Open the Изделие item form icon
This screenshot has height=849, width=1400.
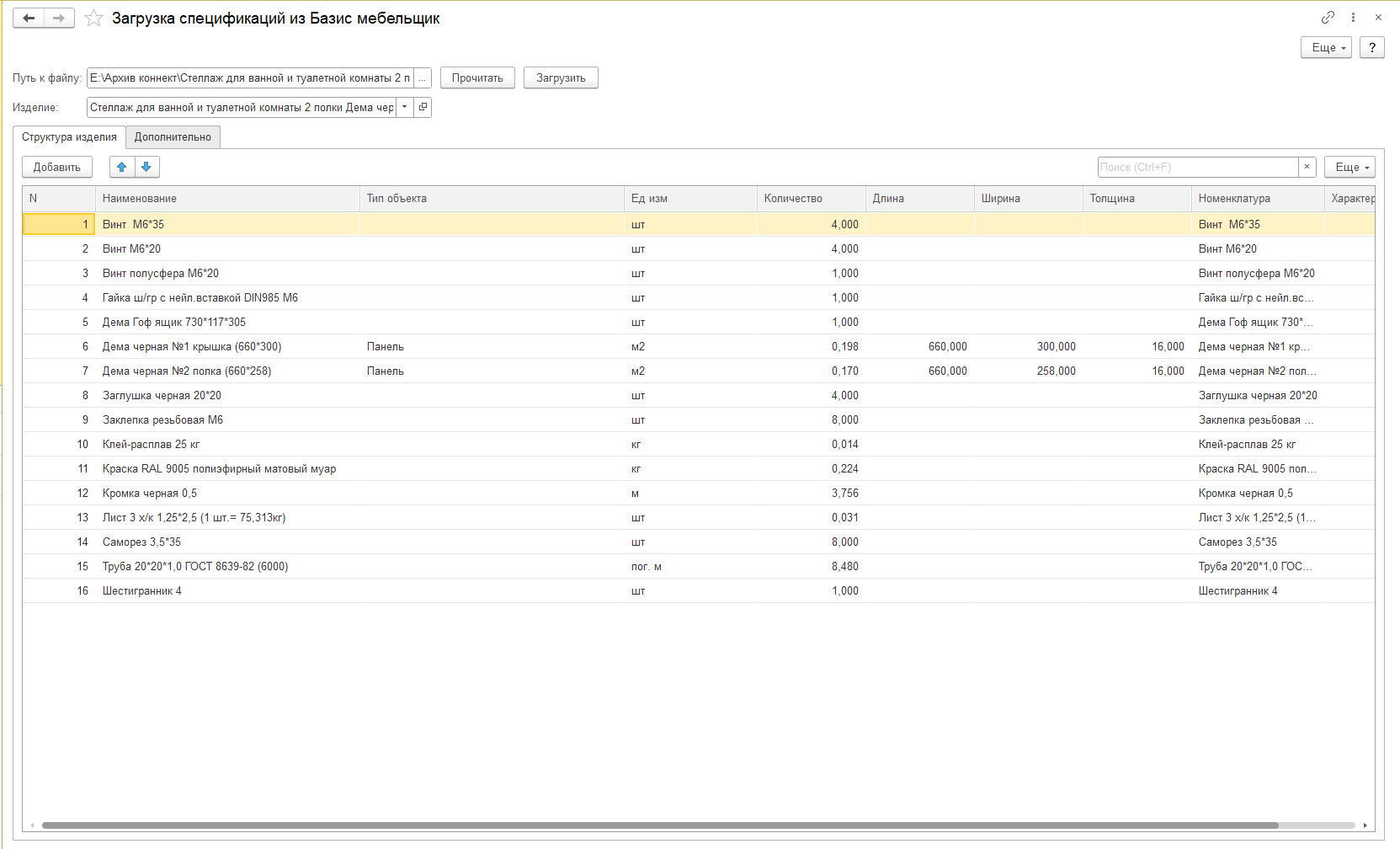[x=423, y=107]
